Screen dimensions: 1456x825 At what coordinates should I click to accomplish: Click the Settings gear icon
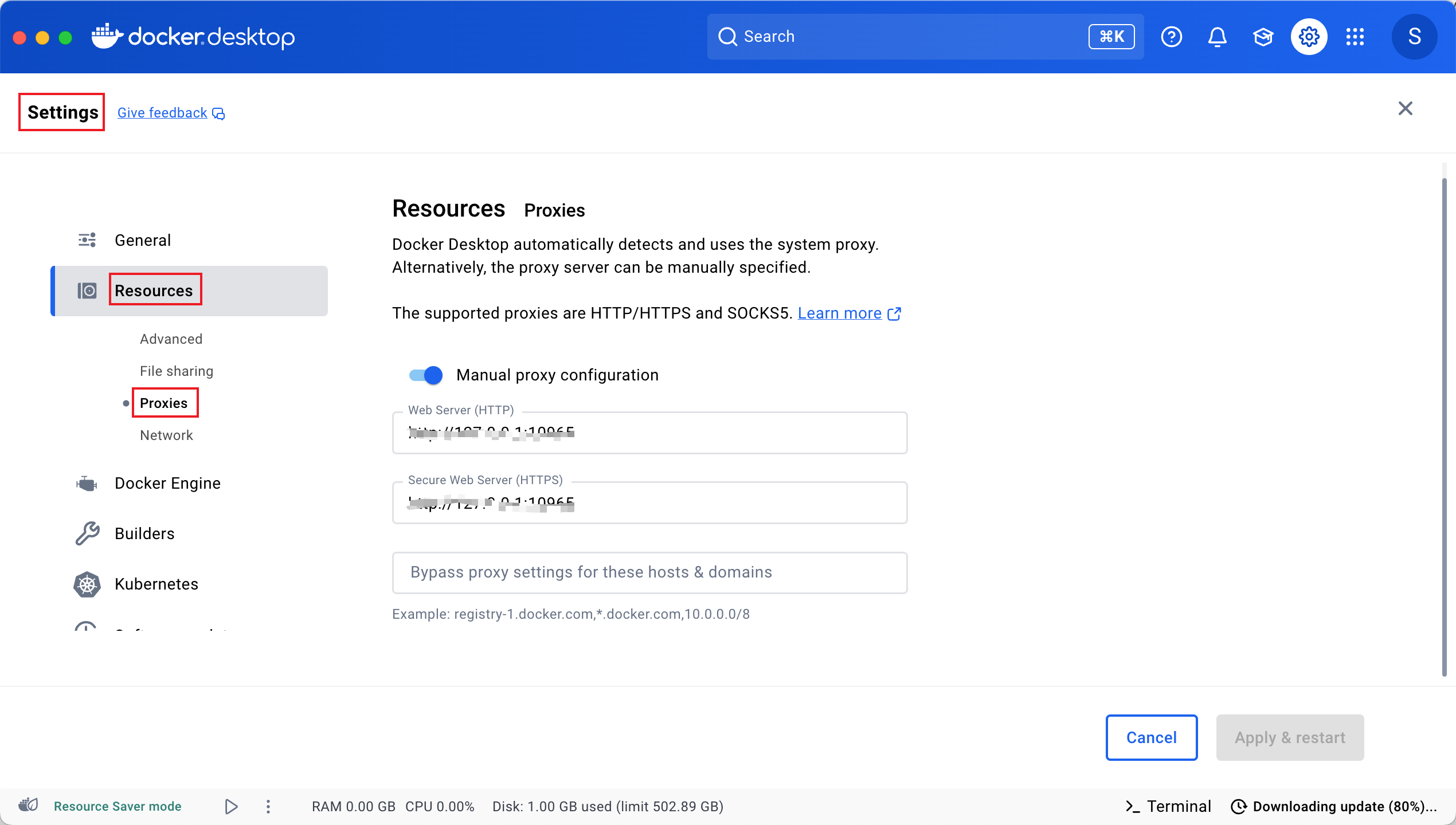coord(1309,37)
